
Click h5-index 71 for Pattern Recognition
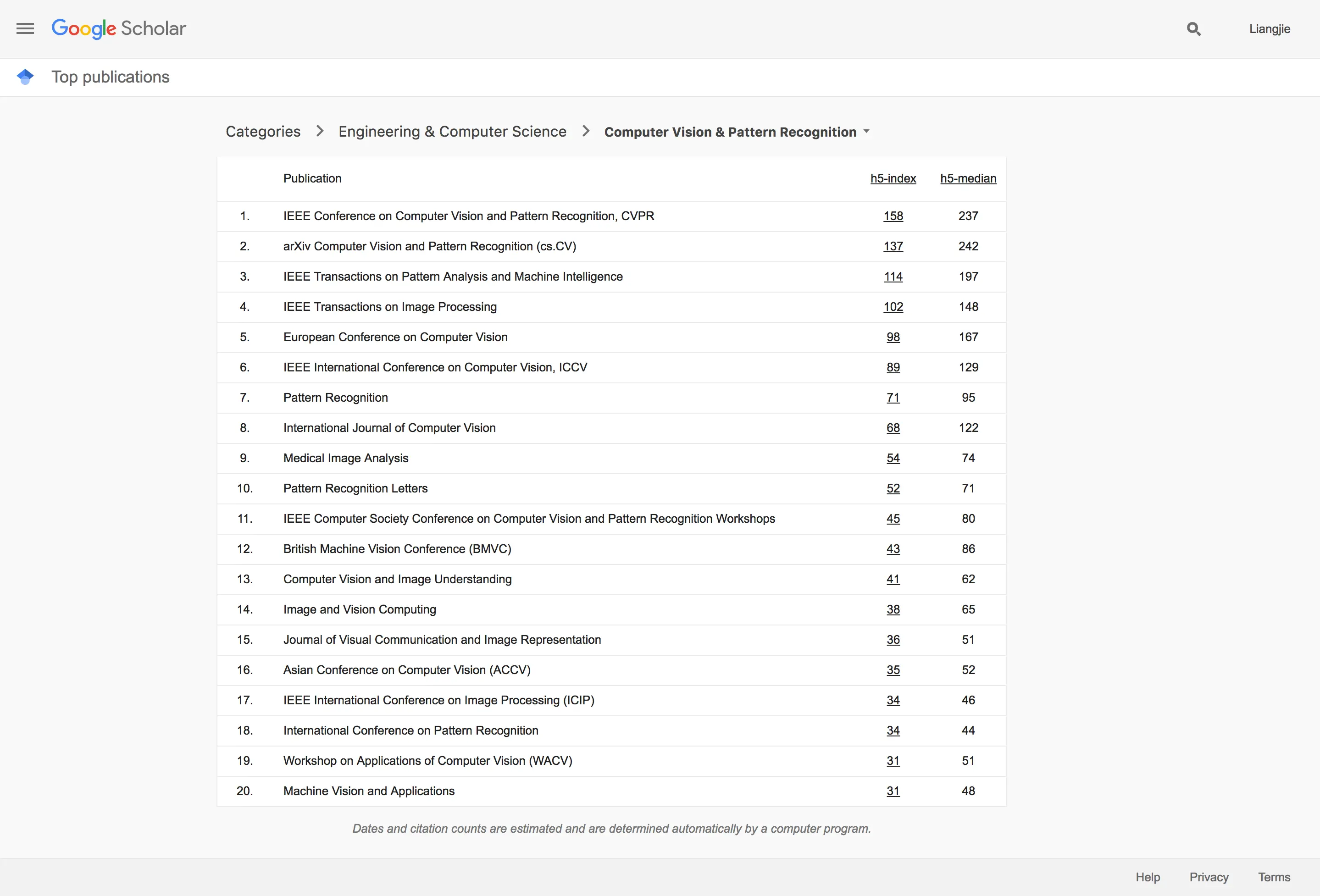(893, 398)
